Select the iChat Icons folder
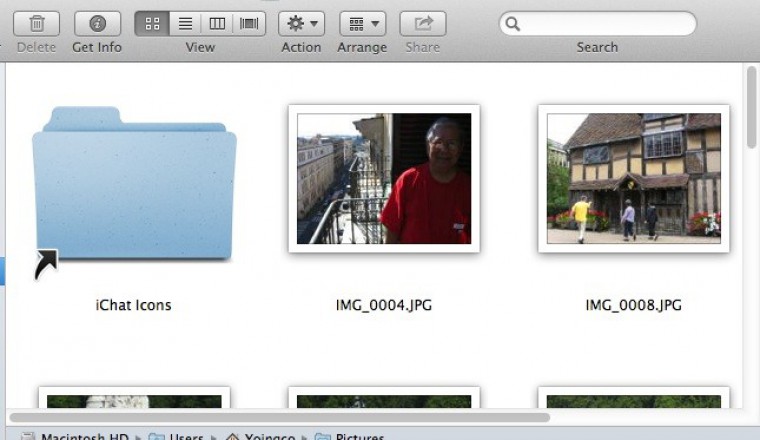 pyautogui.click(x=134, y=185)
